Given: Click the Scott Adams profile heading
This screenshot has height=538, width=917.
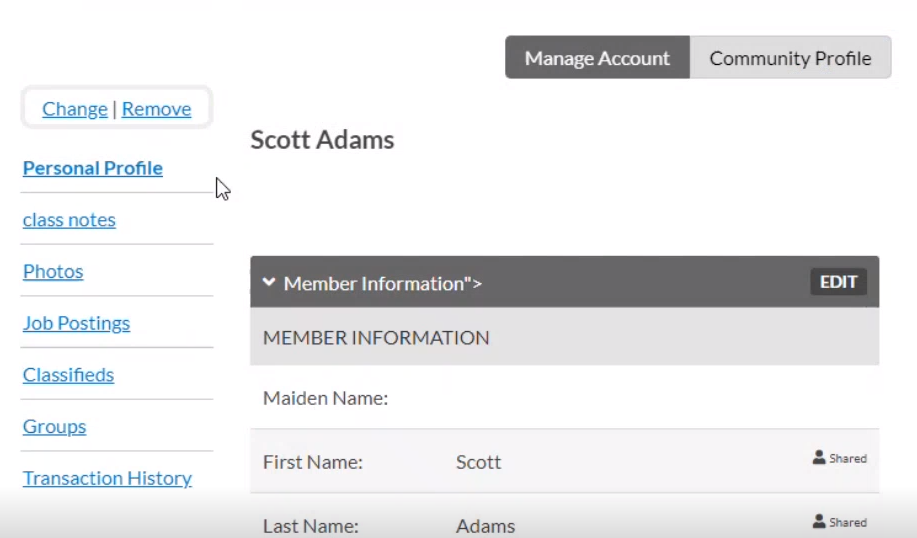Looking at the screenshot, I should pos(322,140).
